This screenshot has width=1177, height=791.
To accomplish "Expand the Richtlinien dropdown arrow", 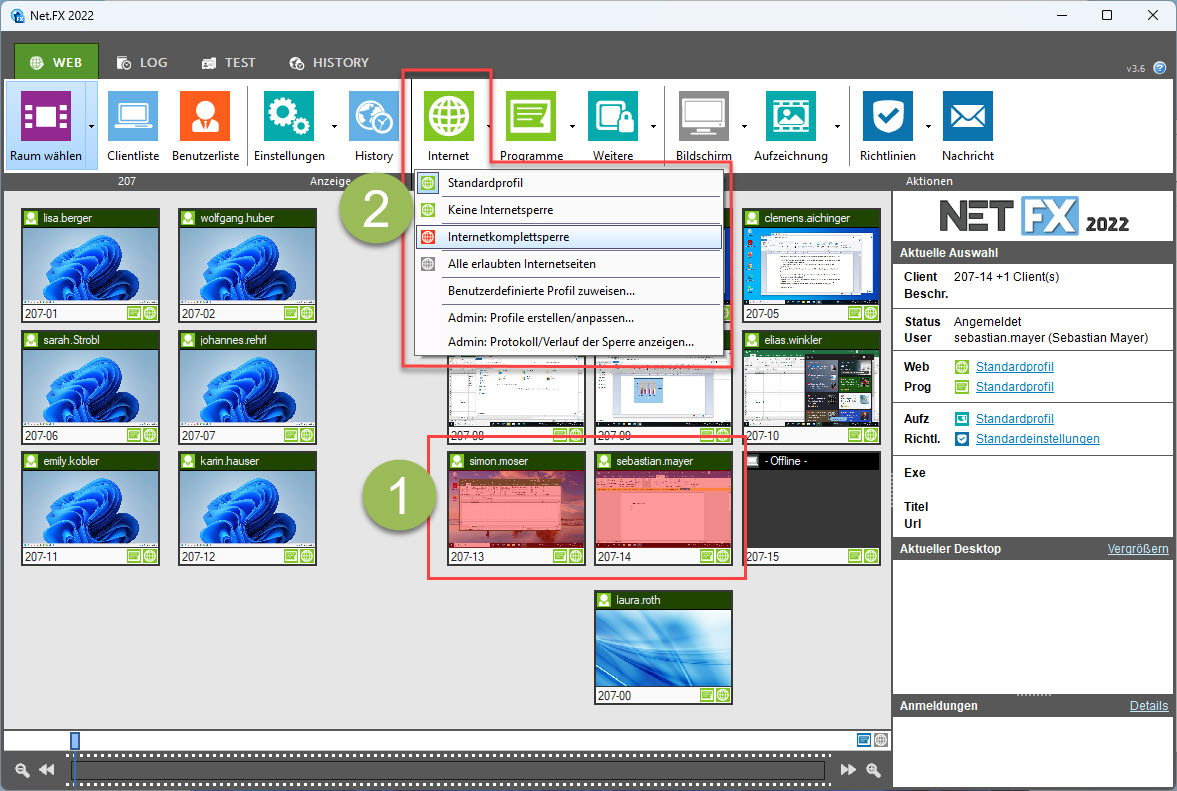I will pos(928,126).
